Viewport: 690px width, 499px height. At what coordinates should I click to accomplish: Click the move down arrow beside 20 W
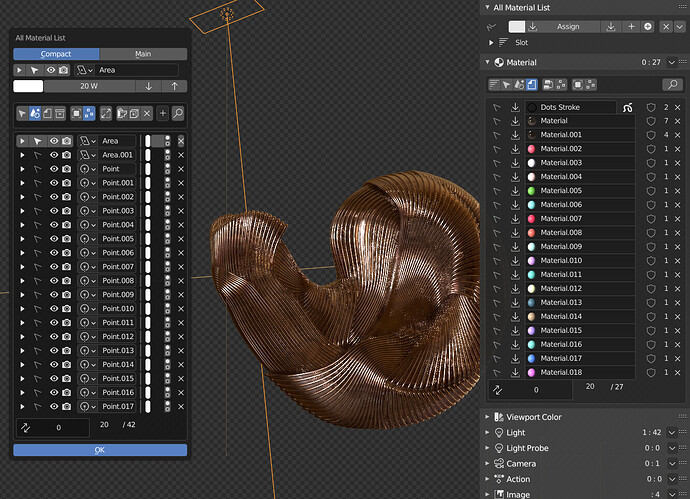tap(148, 86)
